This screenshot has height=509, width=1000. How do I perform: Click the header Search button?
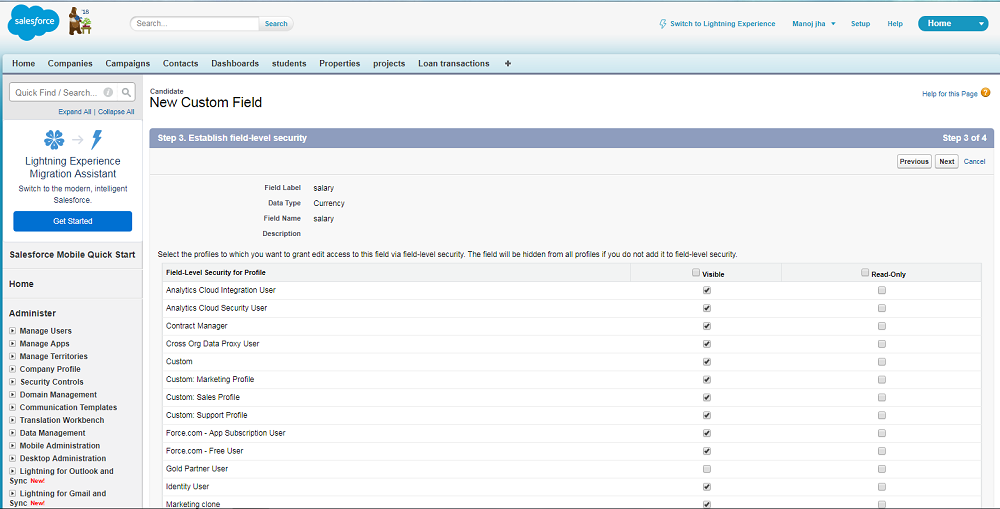click(x=276, y=24)
